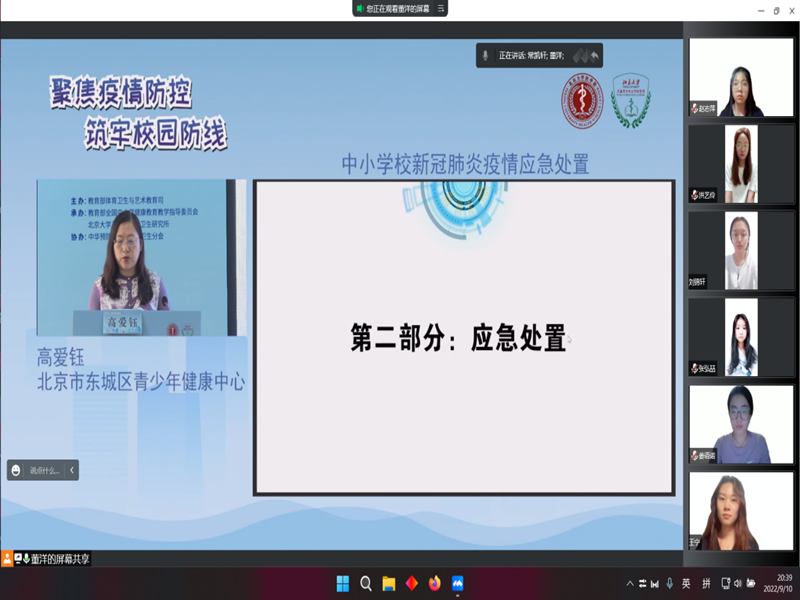Image resolution: width=800 pixels, height=600 pixels.
Task: Toggle the 英 input language indicator
Action: click(686, 583)
